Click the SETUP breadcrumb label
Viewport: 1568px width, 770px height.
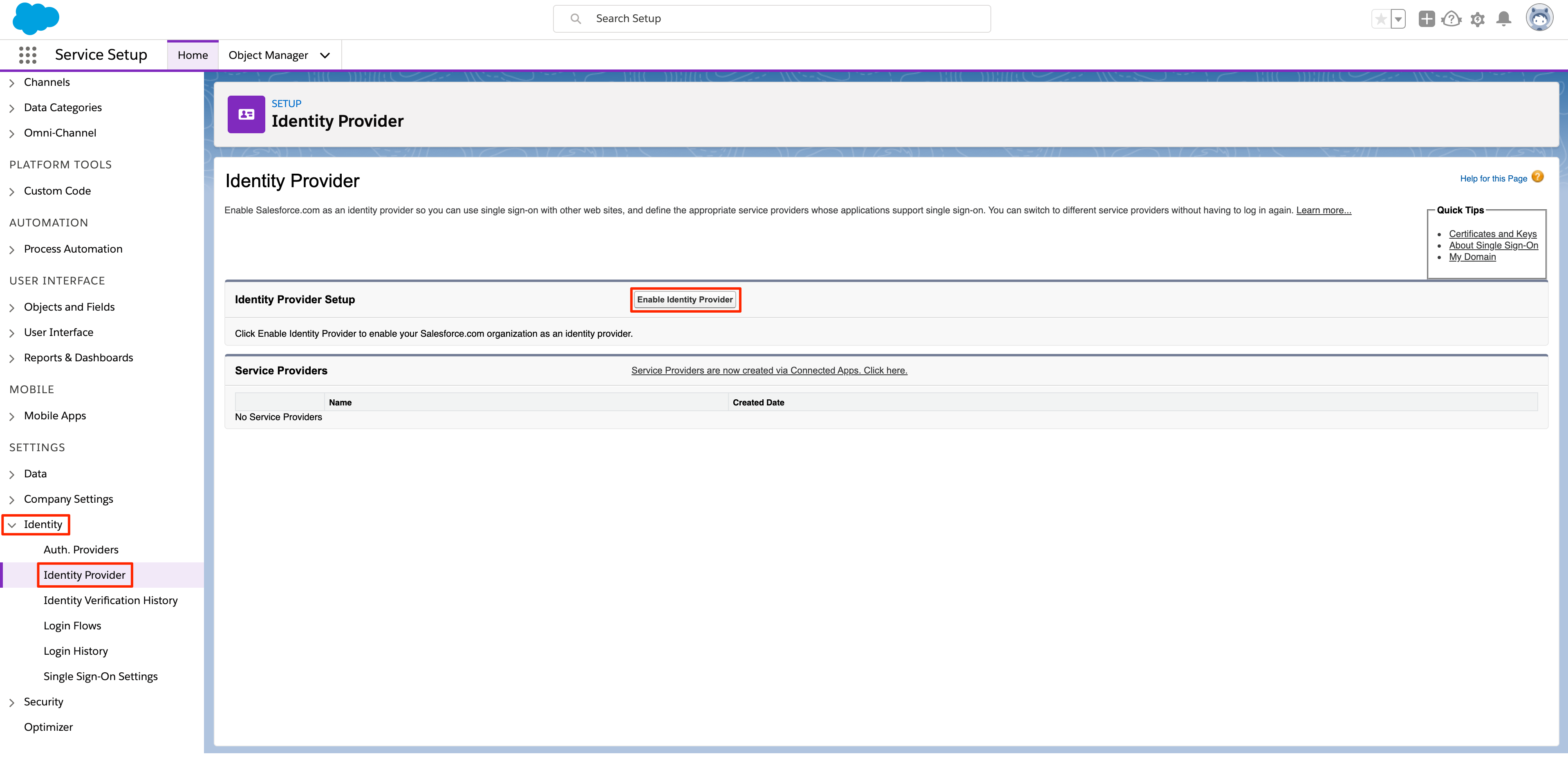[286, 103]
